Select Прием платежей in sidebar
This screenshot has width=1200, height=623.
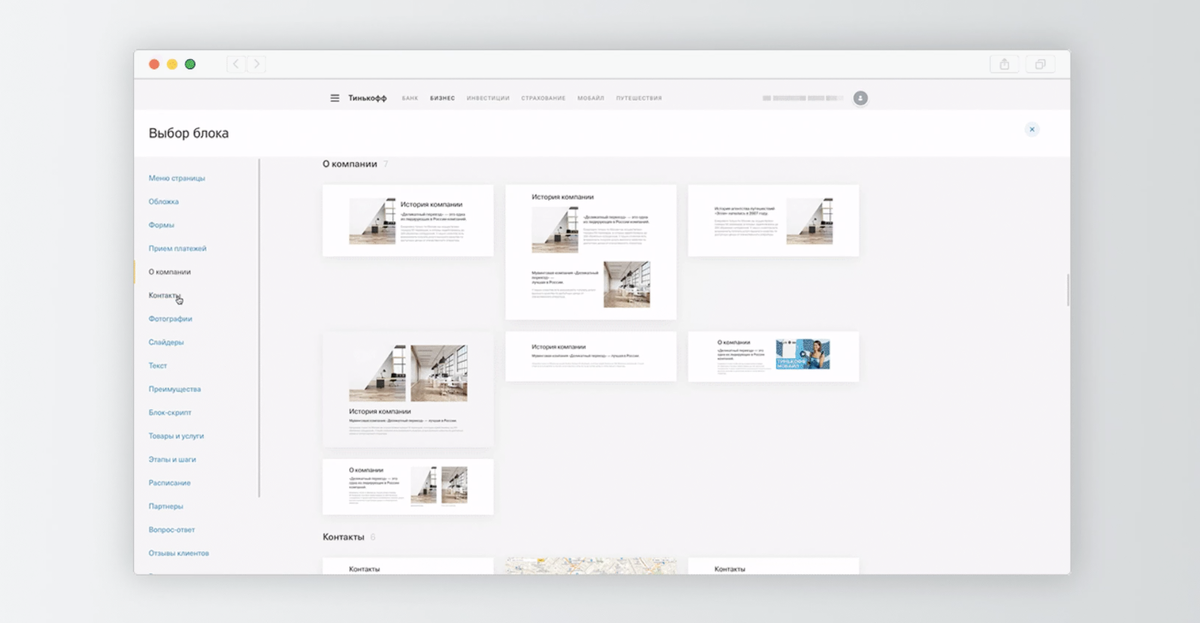(178, 248)
